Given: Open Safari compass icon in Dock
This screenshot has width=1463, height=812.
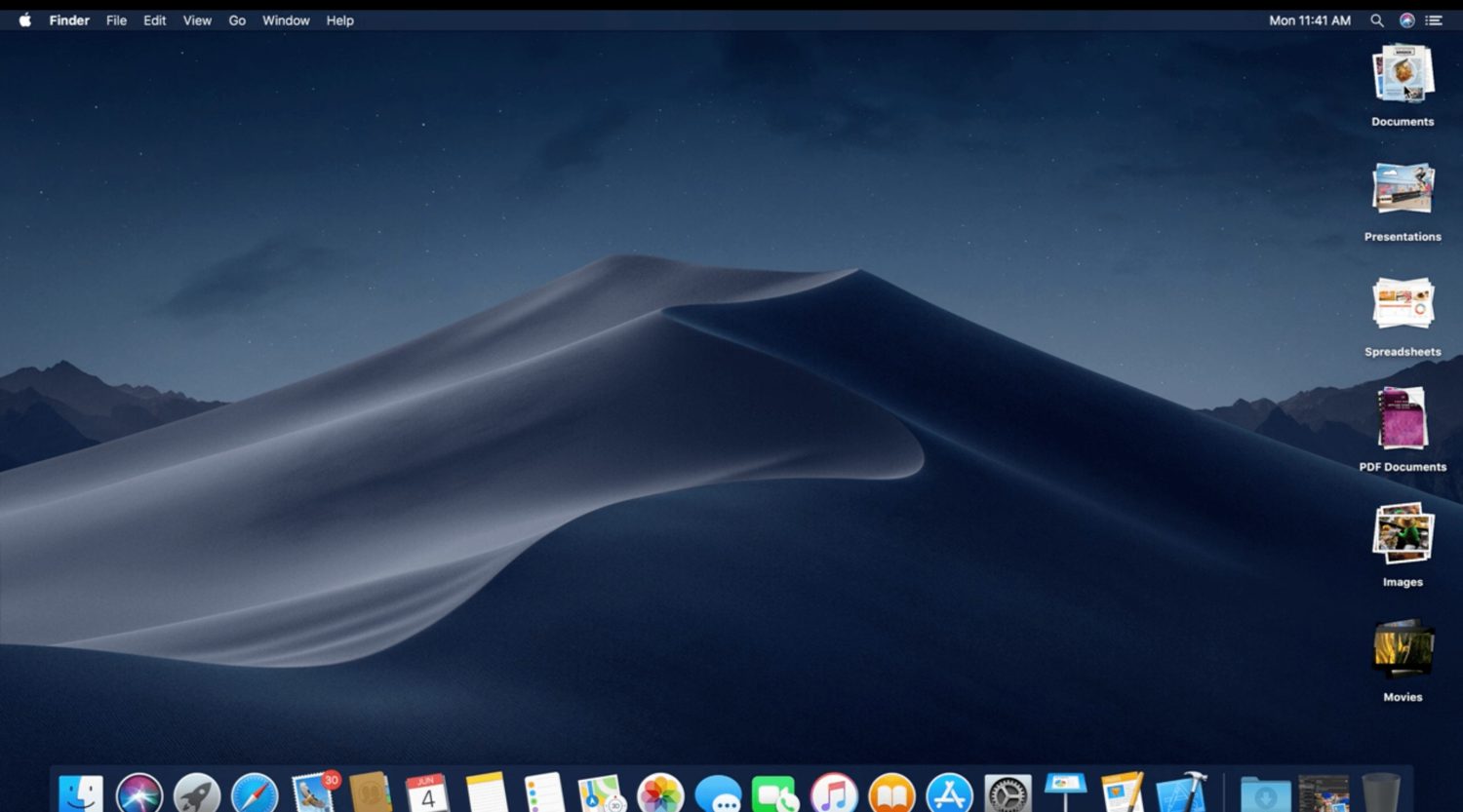Looking at the screenshot, I should (255, 793).
